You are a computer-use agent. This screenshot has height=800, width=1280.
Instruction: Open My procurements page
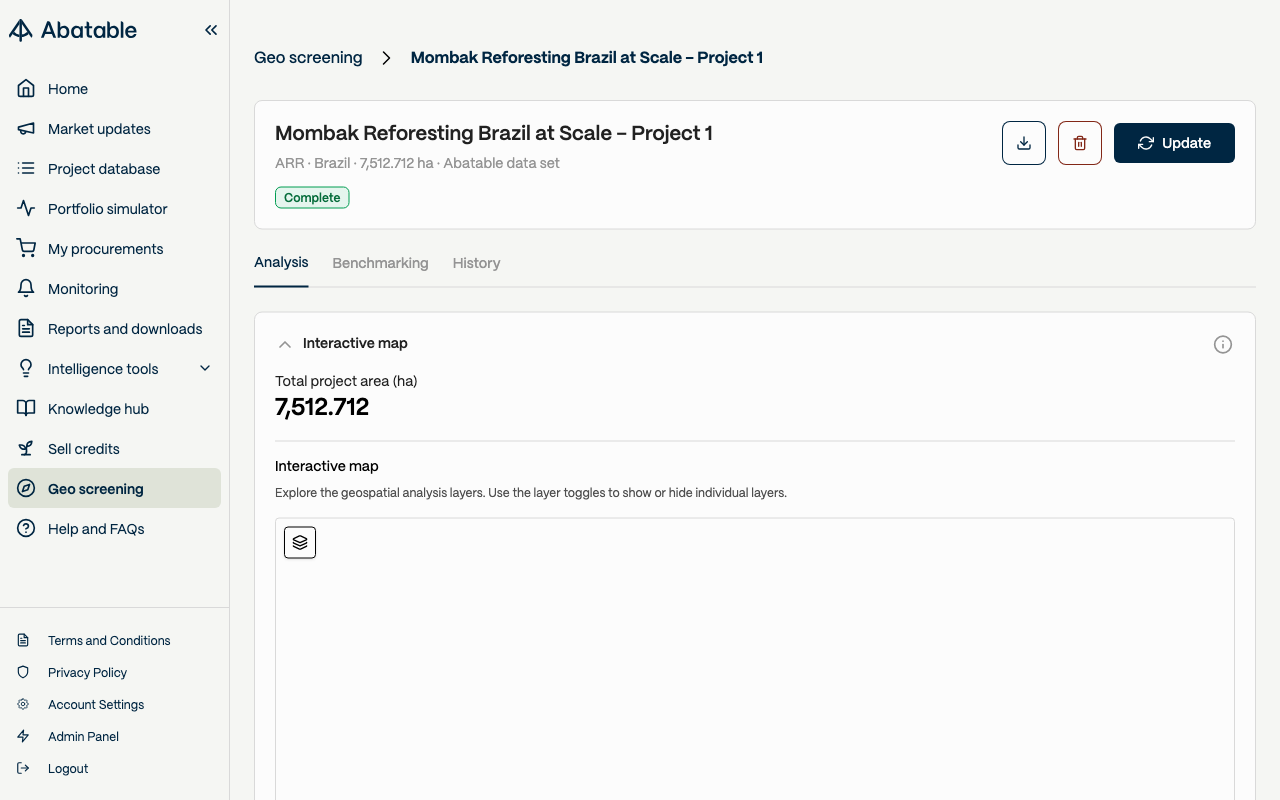(114, 249)
